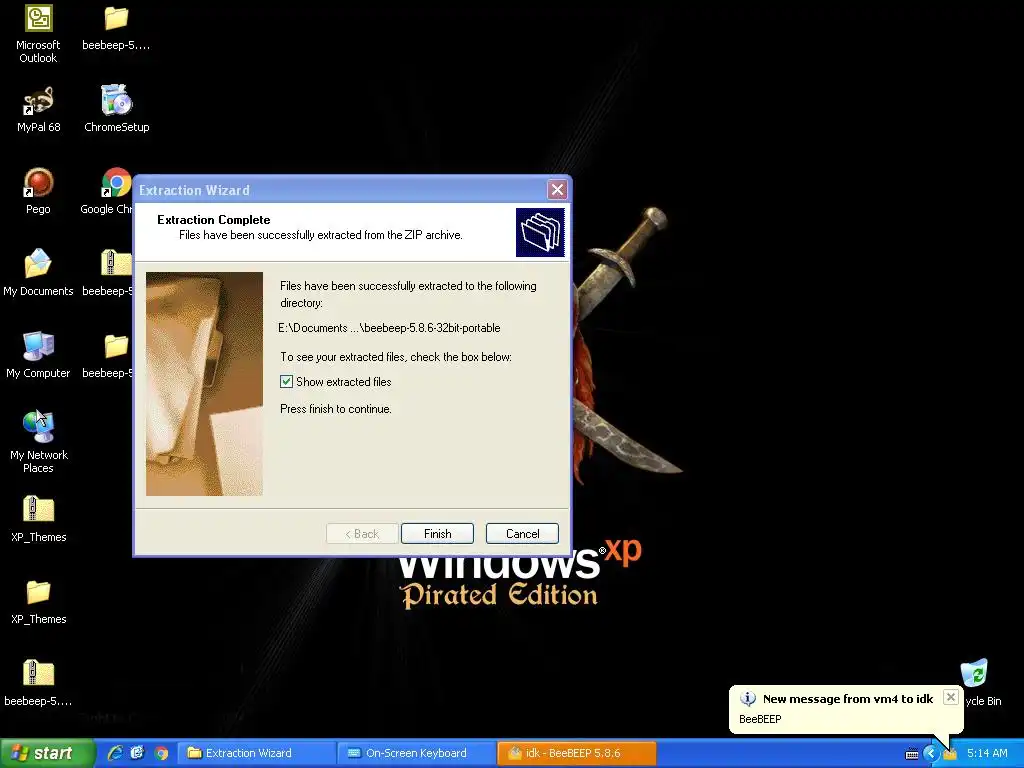Click the Finish button
This screenshot has width=1024, height=768.
point(438,534)
